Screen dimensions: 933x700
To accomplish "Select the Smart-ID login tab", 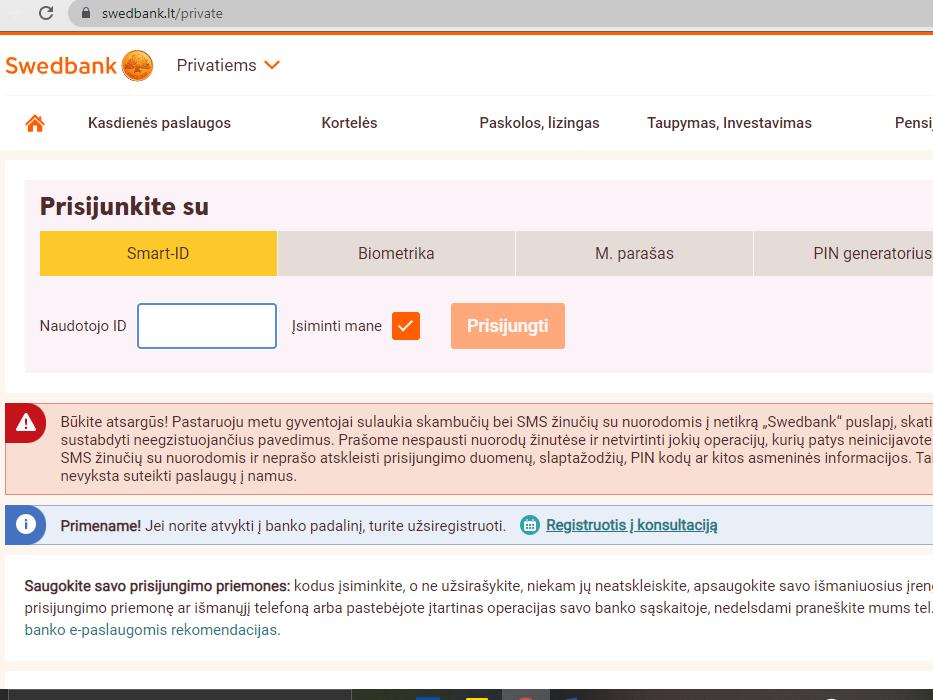I will click(x=158, y=254).
